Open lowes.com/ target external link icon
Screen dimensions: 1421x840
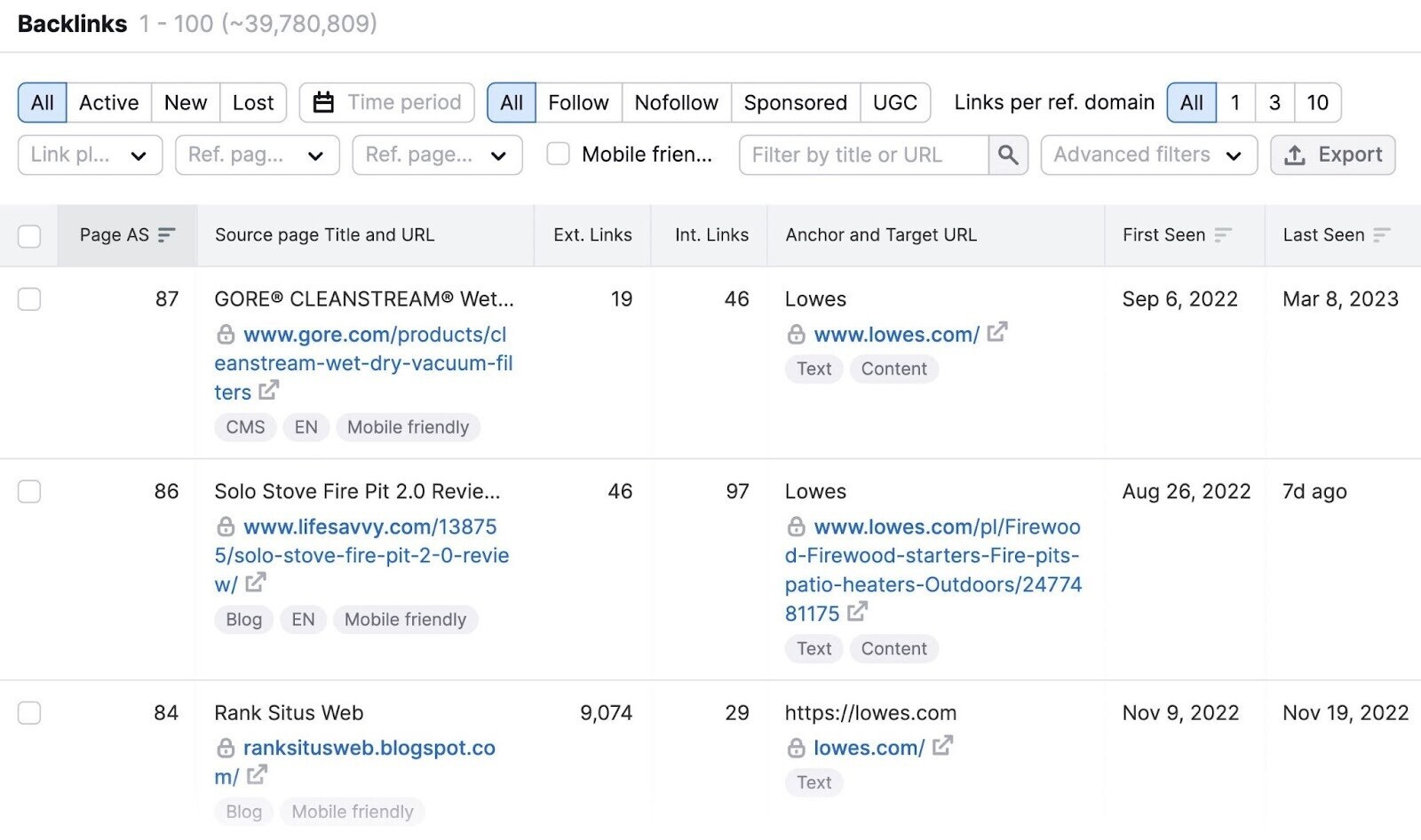tap(942, 746)
